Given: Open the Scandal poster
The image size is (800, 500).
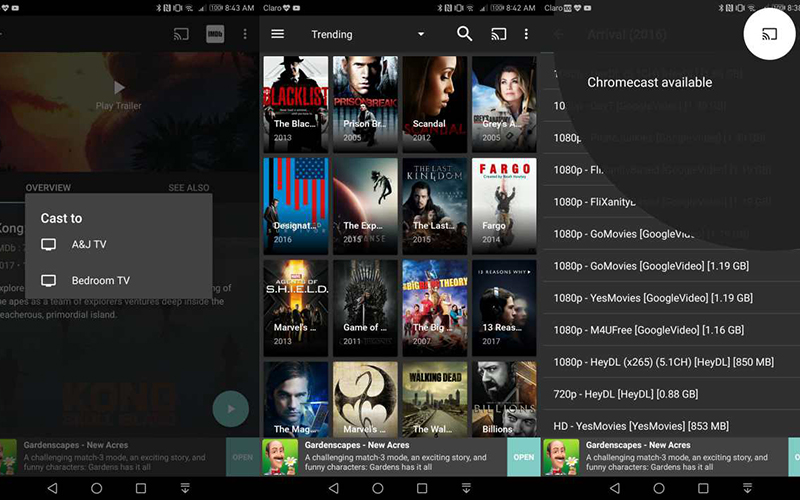Looking at the screenshot, I should coord(435,104).
